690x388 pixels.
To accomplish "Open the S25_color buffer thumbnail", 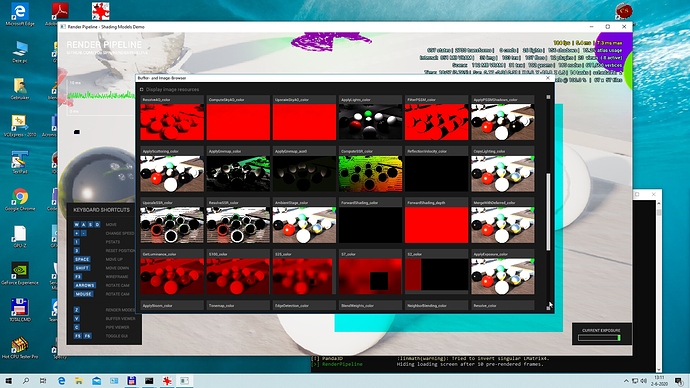I will (304, 276).
